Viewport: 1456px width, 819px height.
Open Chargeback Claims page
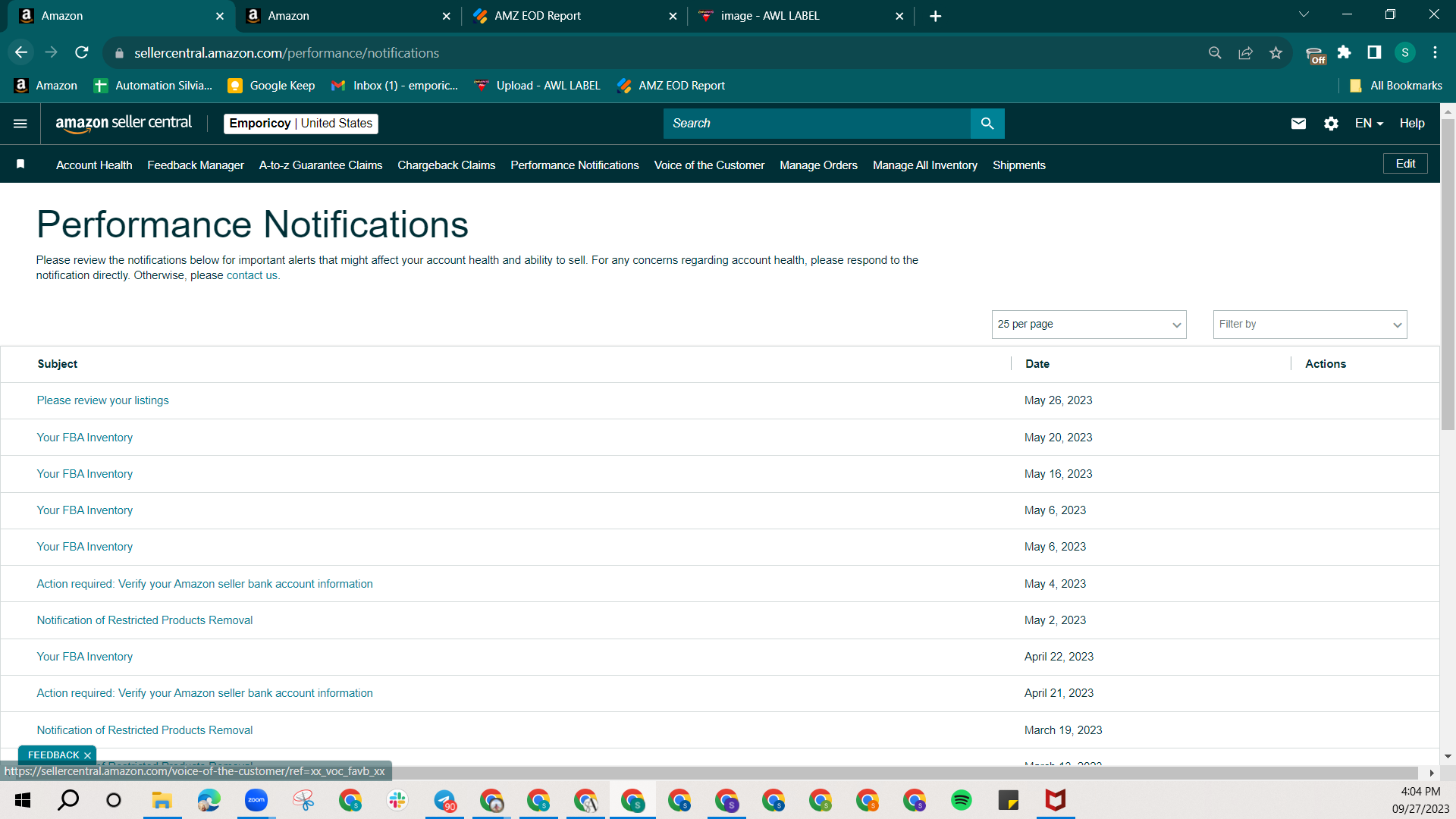pyautogui.click(x=447, y=165)
